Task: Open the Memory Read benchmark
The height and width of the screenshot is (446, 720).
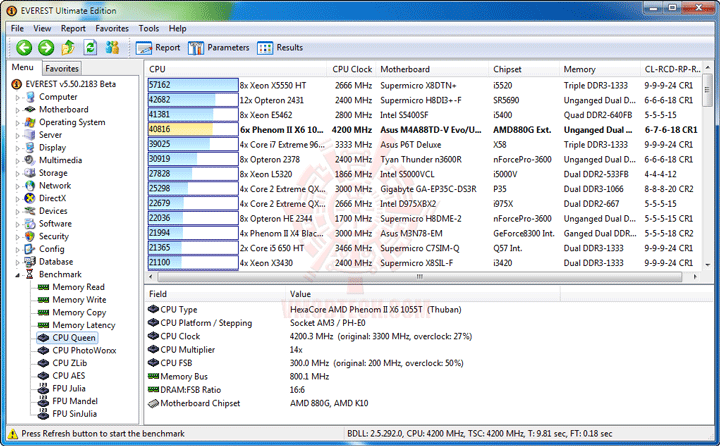Action: click(x=79, y=287)
